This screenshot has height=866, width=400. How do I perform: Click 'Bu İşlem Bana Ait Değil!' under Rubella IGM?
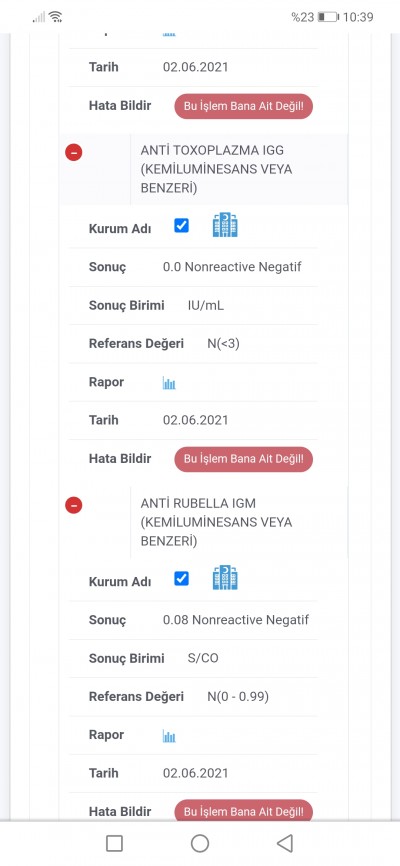[244, 811]
